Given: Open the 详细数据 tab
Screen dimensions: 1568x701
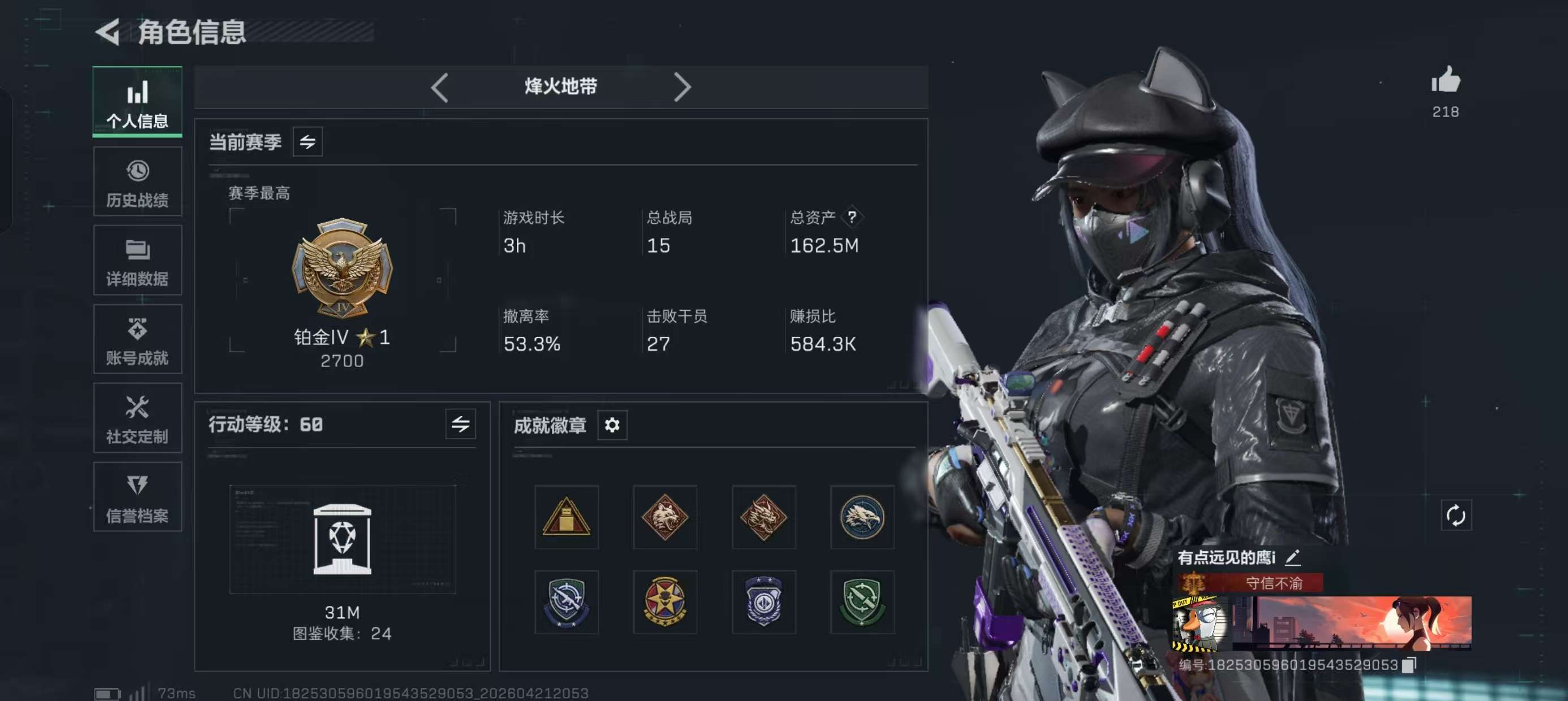Looking at the screenshot, I should tap(137, 261).
